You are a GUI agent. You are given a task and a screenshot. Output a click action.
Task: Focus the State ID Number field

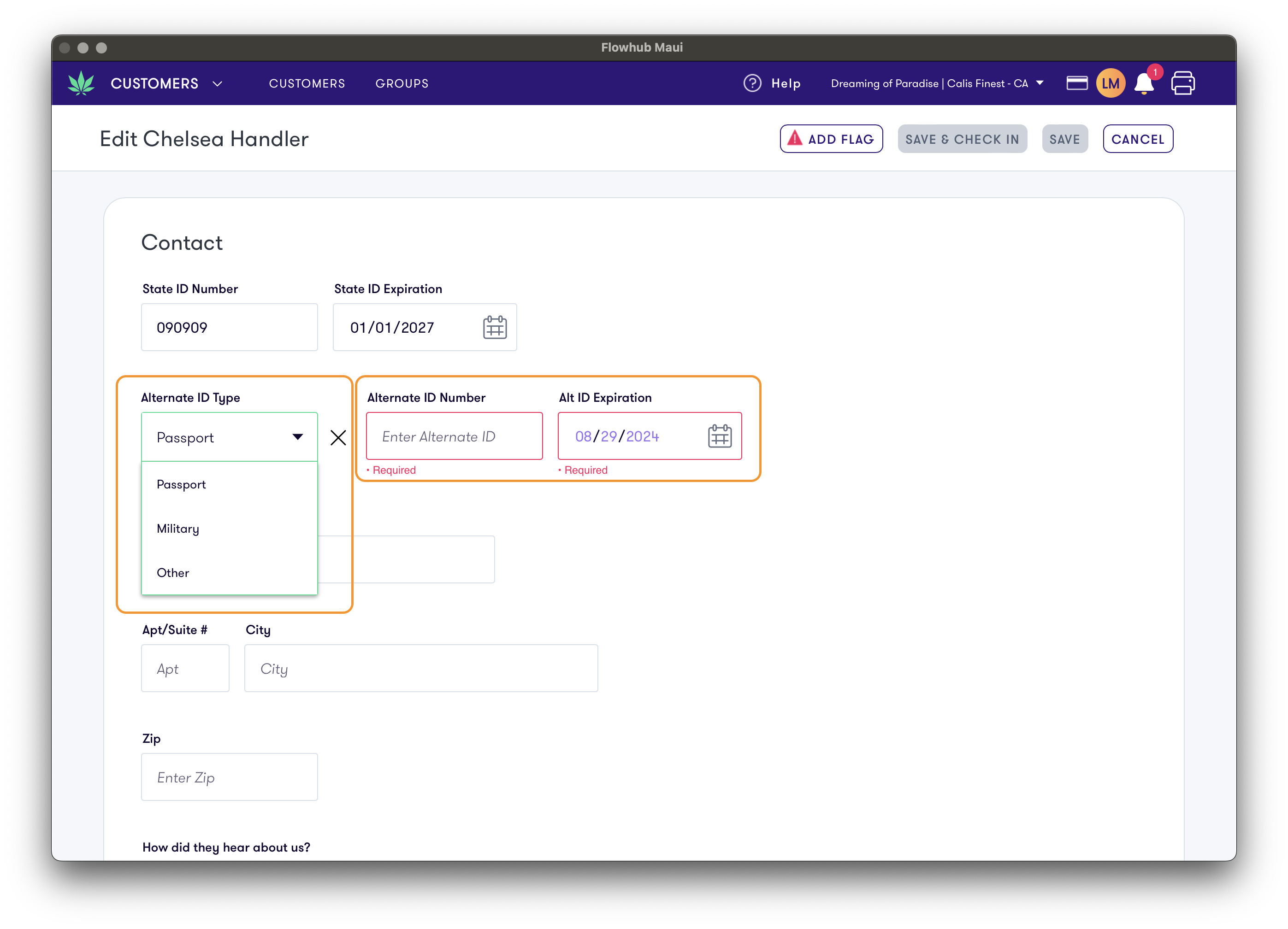point(230,327)
